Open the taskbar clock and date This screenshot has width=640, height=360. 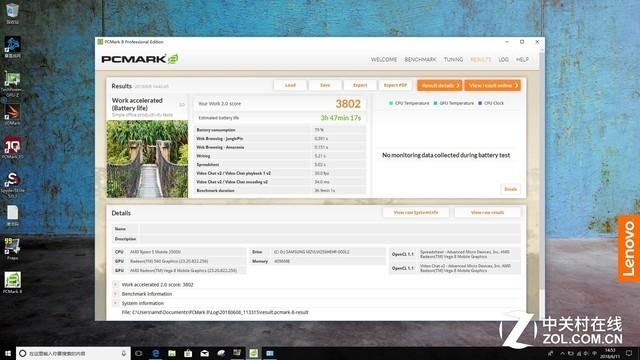point(610,353)
